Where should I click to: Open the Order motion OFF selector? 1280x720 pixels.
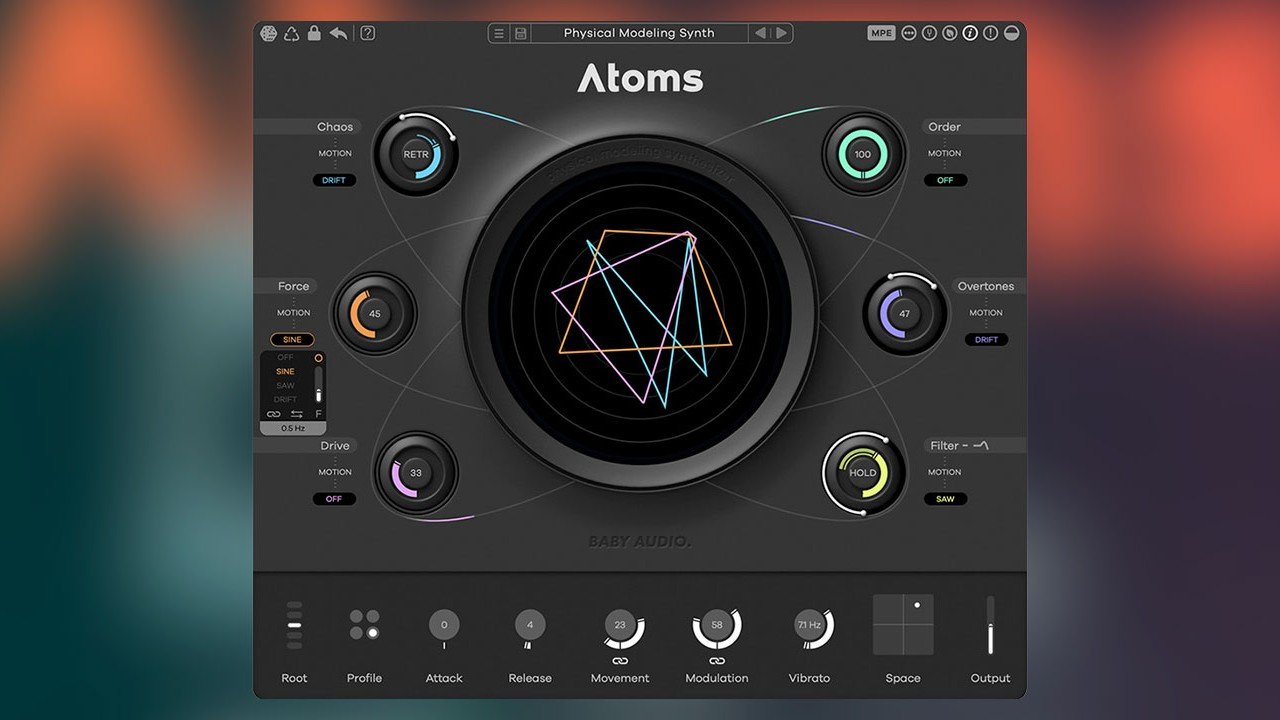point(945,181)
